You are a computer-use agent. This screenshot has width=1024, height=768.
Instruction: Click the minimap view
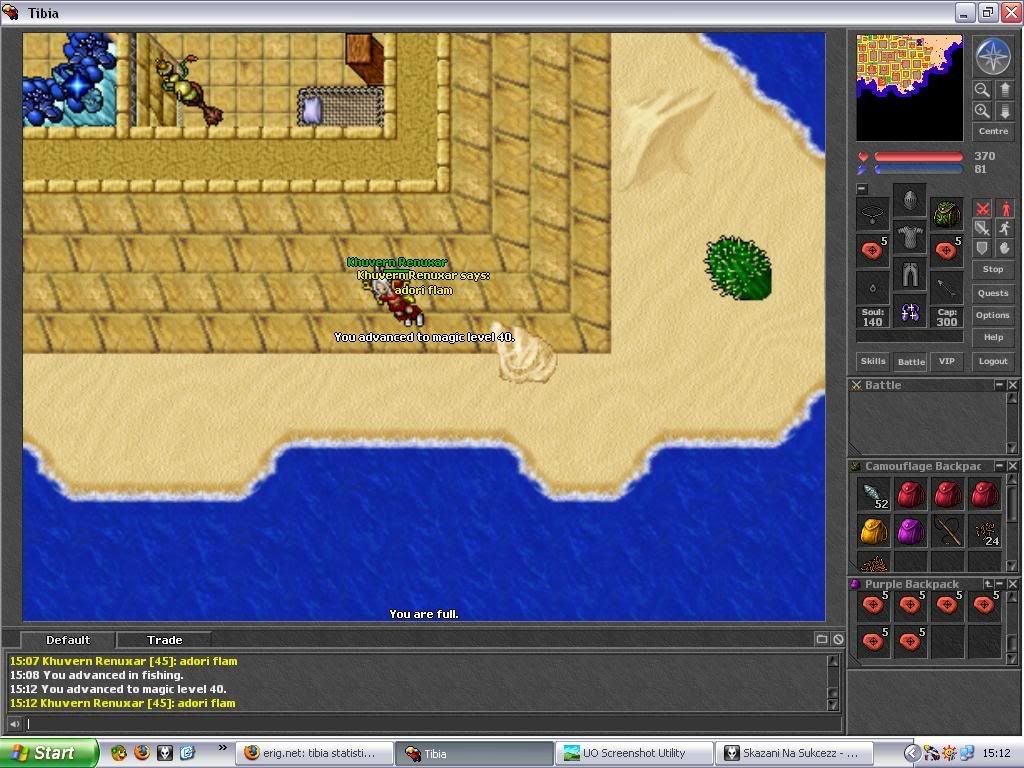point(909,88)
